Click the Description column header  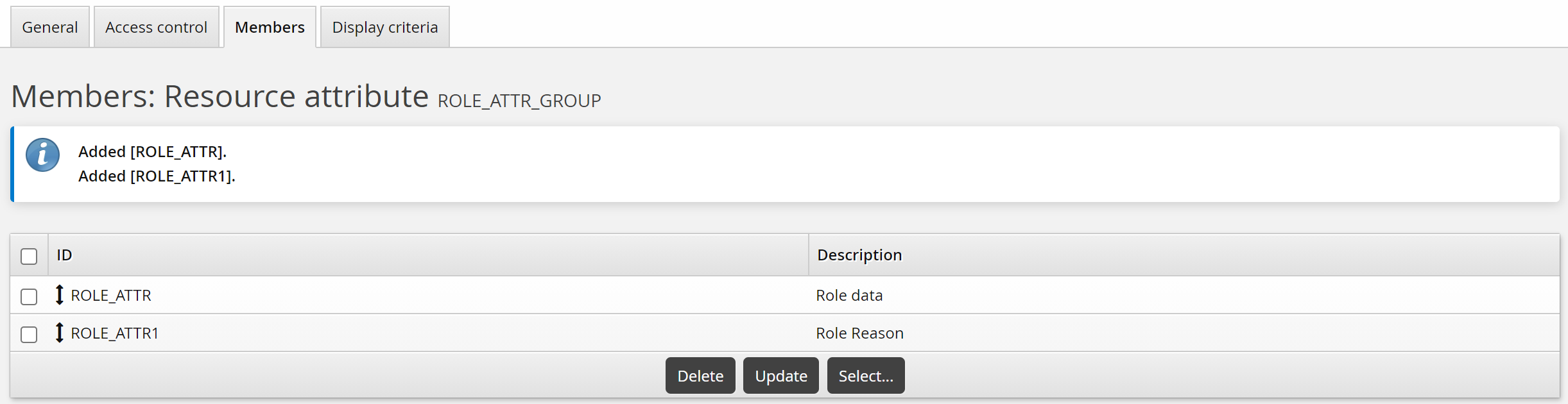859,255
